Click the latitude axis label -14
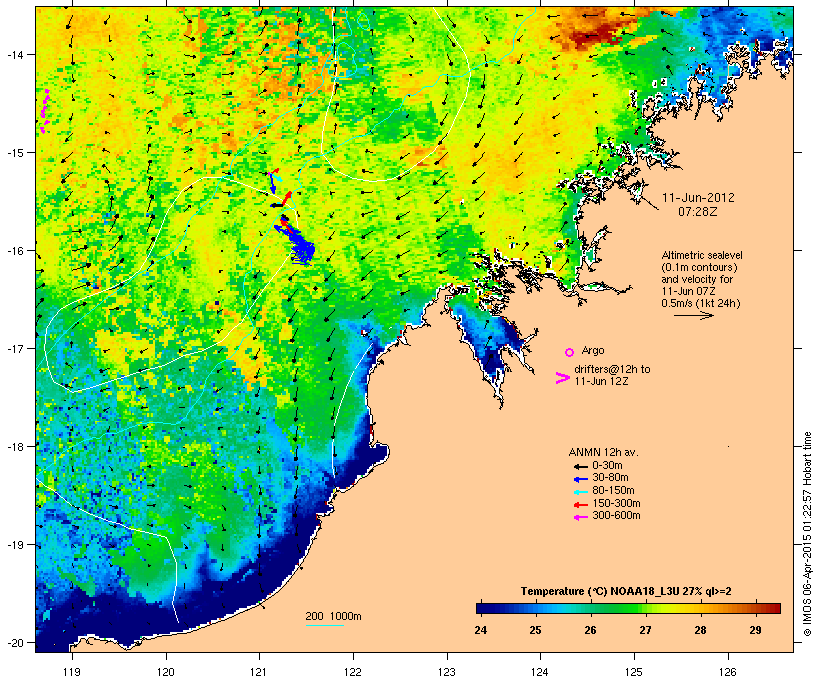The width and height of the screenshot is (820, 680). 14,54
